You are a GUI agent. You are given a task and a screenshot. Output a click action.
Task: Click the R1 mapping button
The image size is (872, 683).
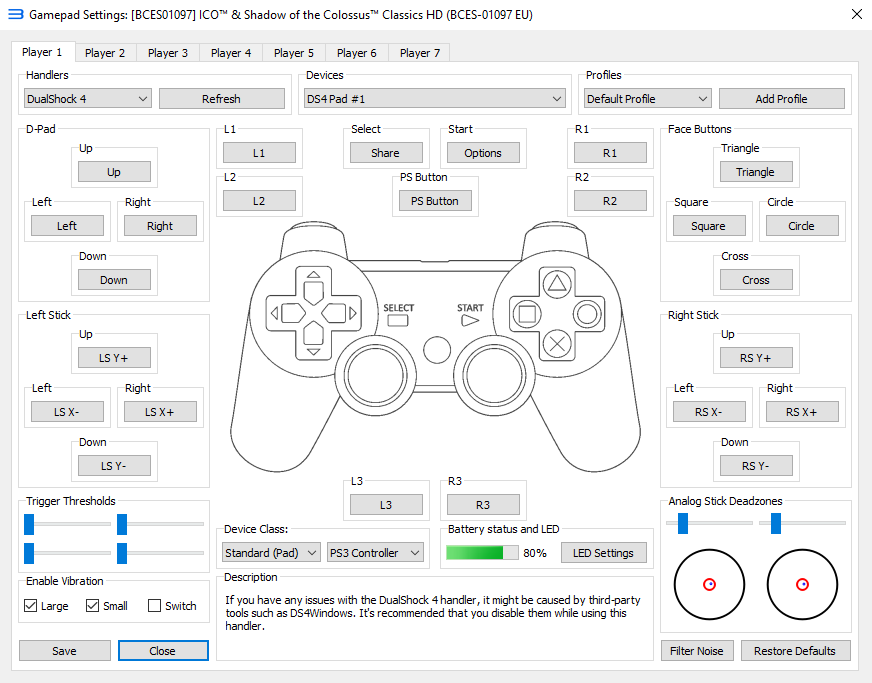(610, 153)
